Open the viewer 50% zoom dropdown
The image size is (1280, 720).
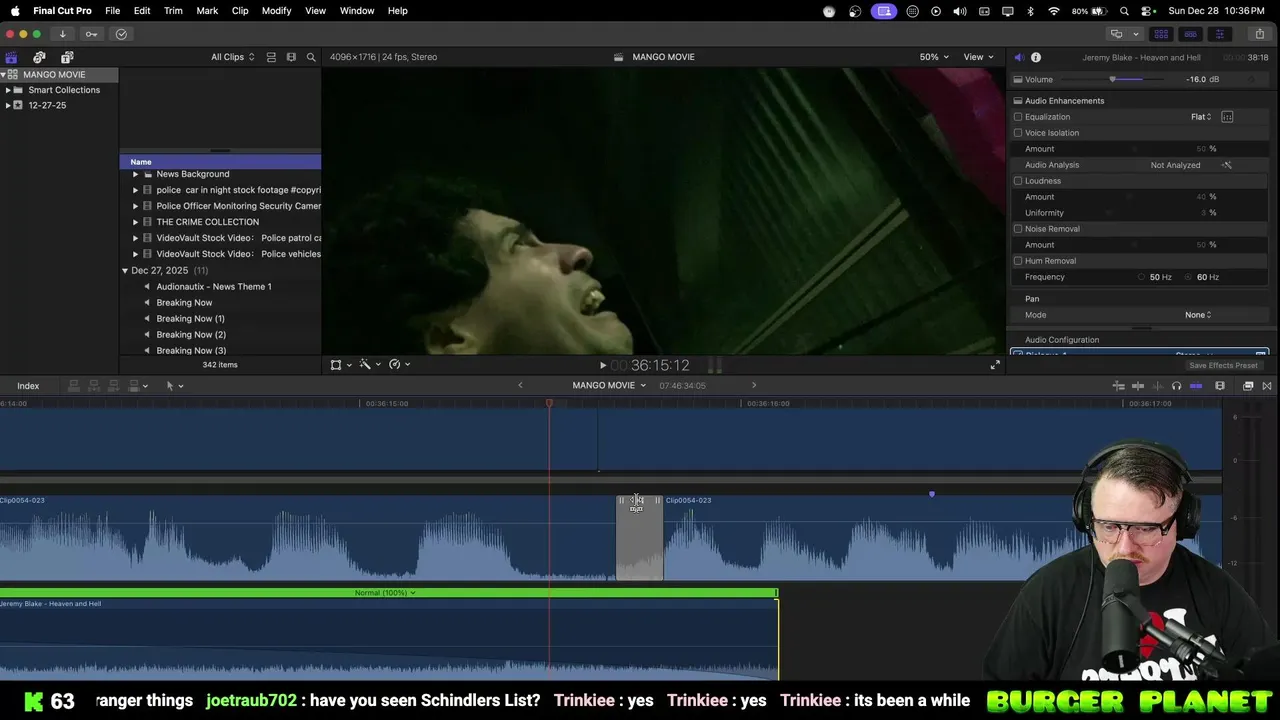pyautogui.click(x=934, y=57)
